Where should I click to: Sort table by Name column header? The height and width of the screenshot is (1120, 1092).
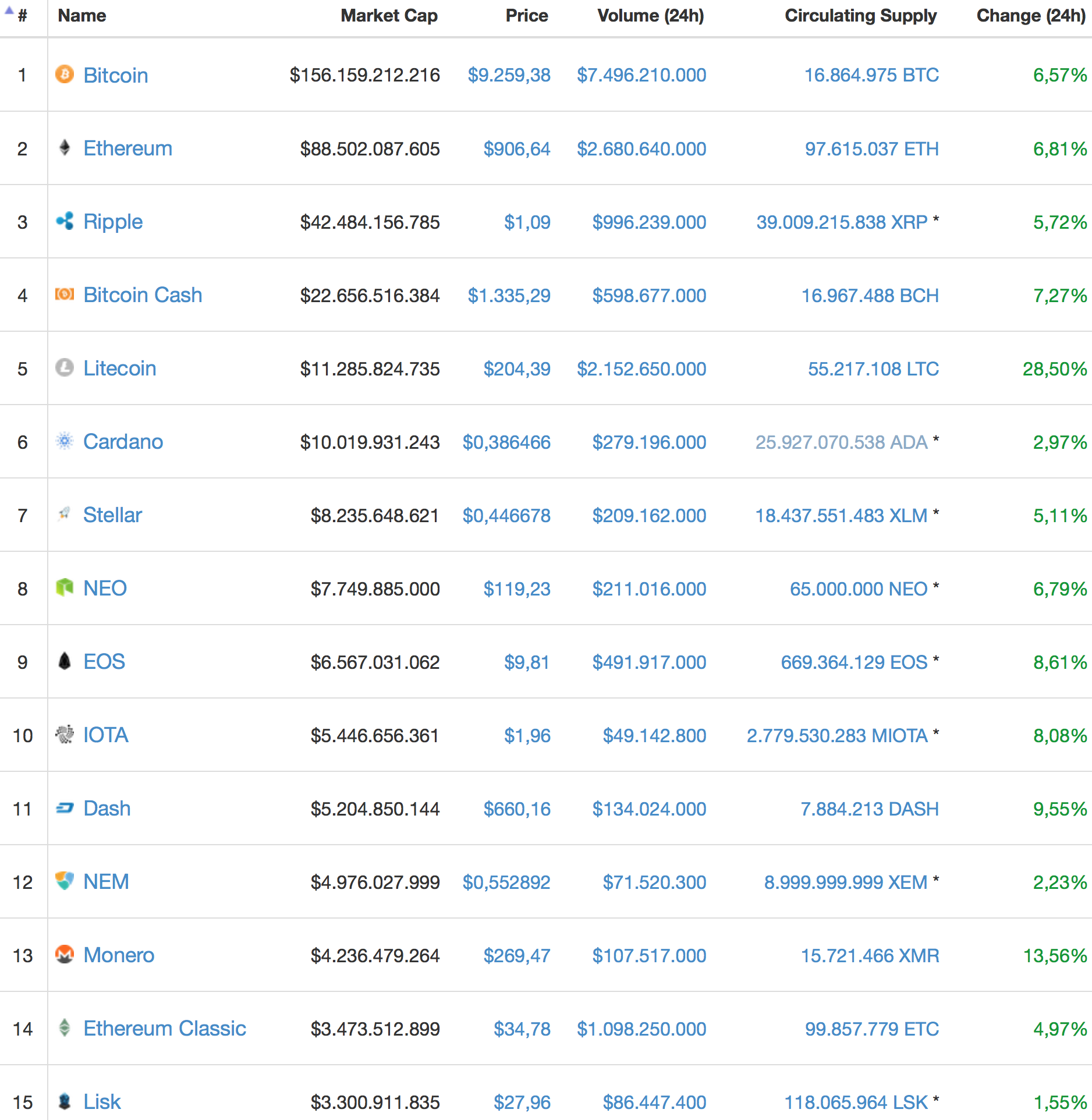click(82, 16)
